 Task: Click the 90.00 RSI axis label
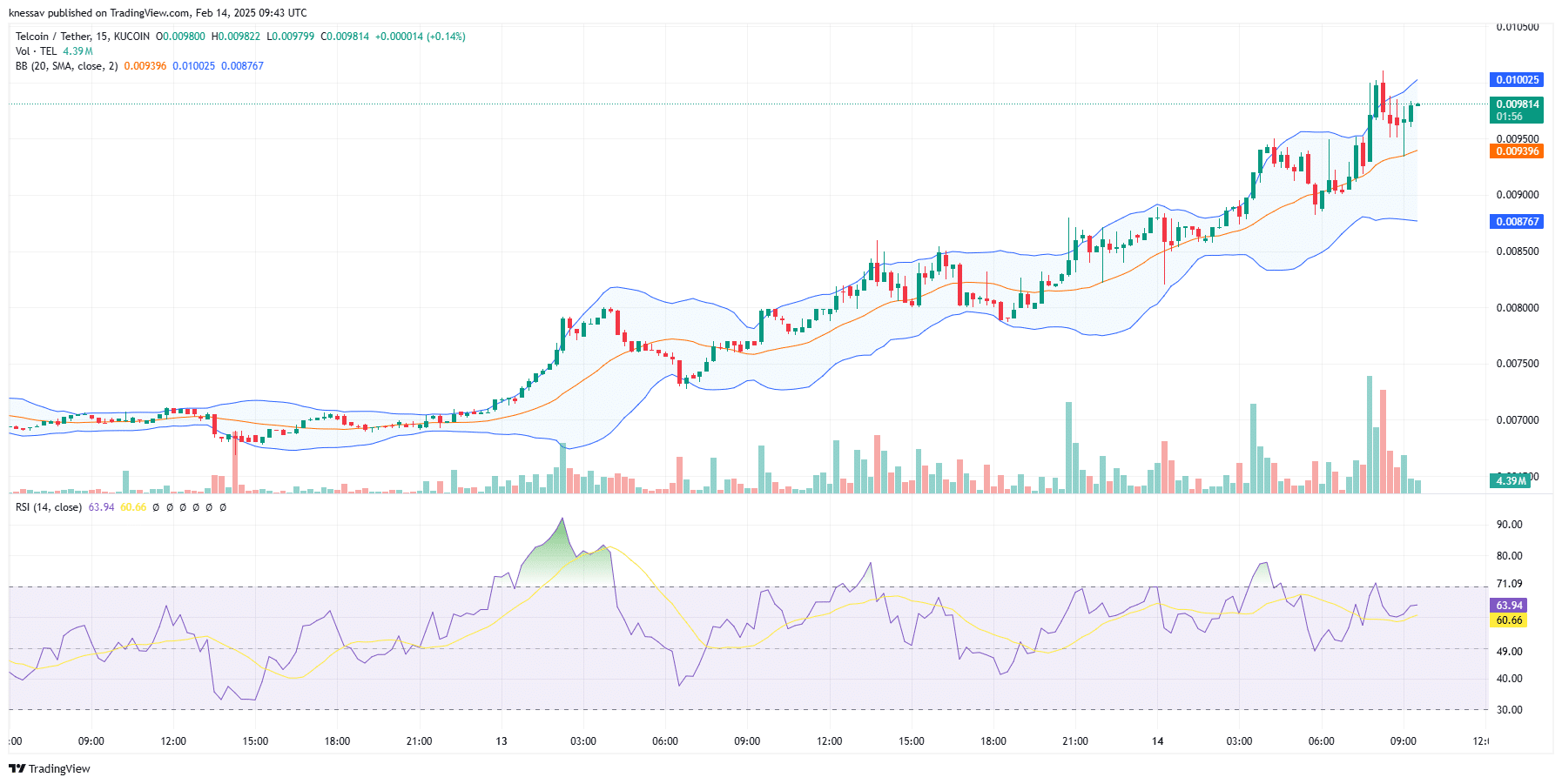1509,525
